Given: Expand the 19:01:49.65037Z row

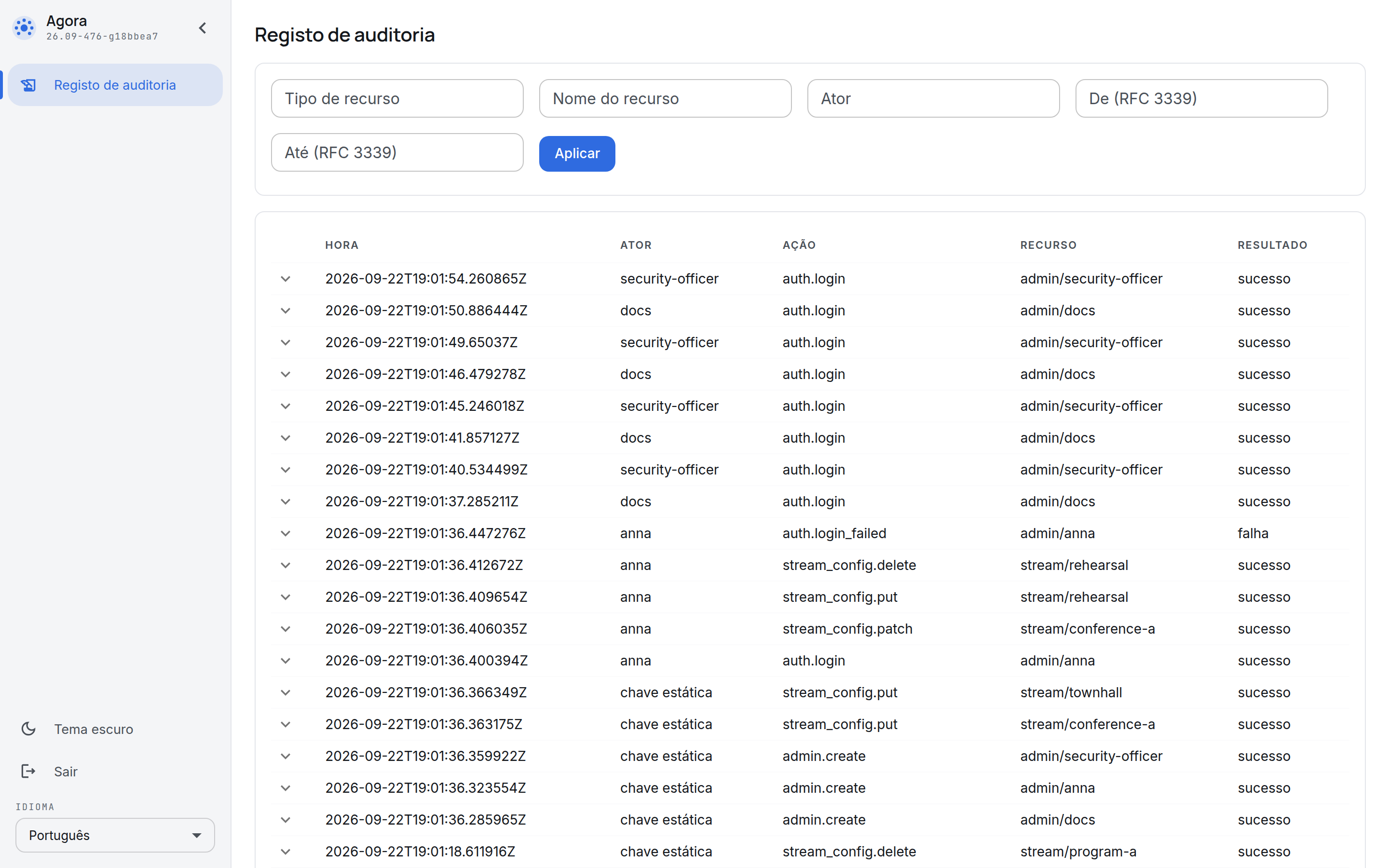Looking at the screenshot, I should 285,343.
